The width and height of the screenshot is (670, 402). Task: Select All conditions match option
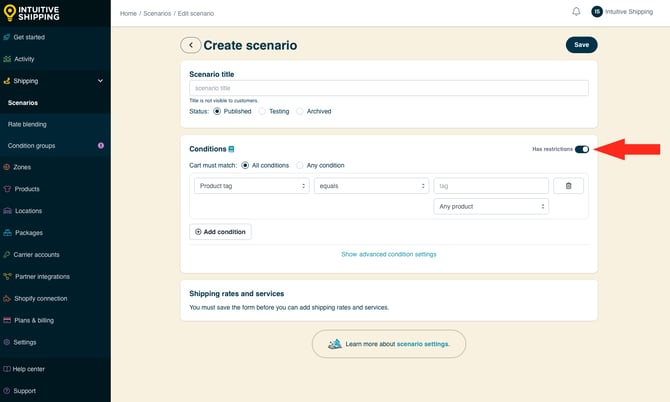pos(245,165)
